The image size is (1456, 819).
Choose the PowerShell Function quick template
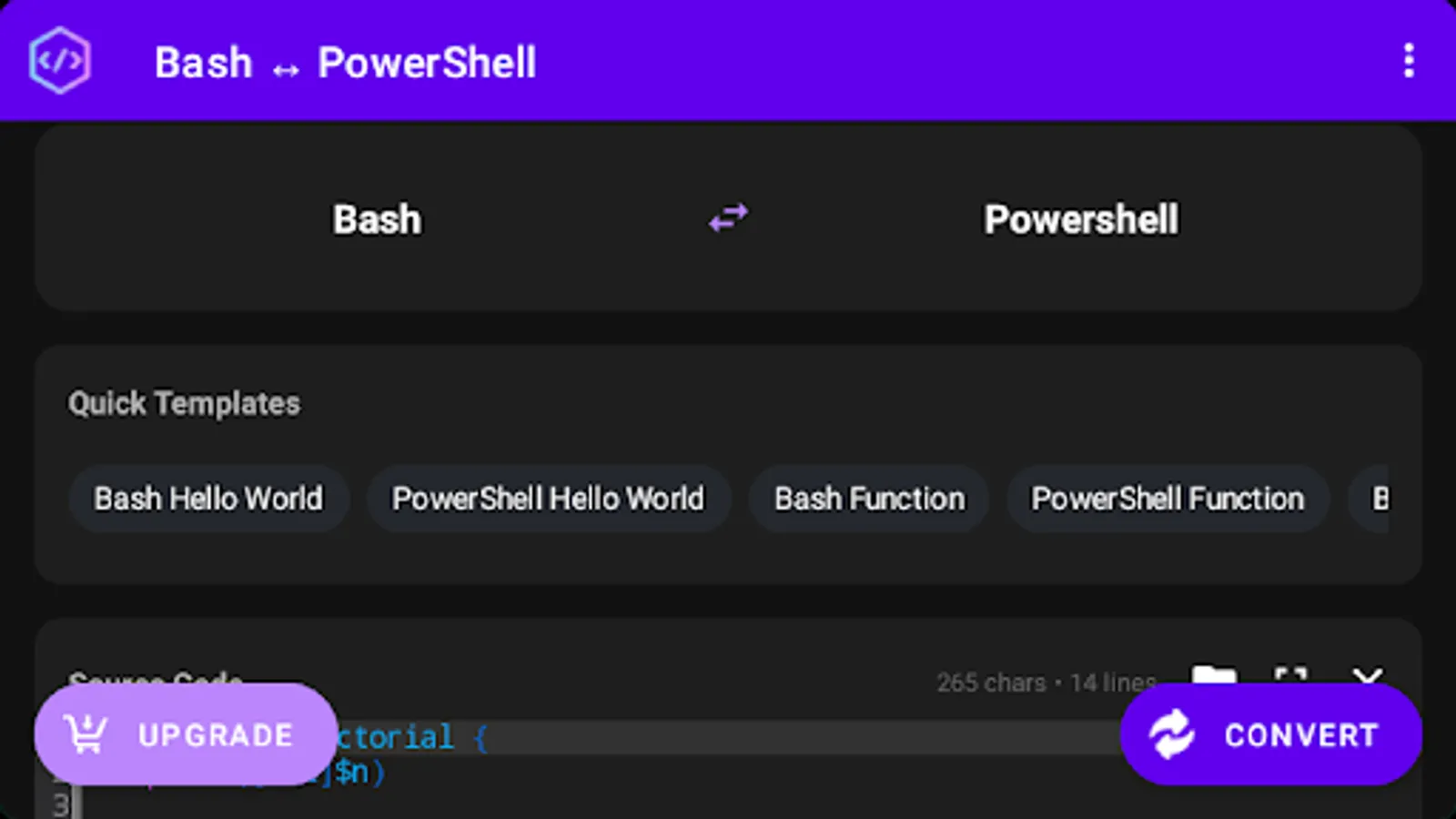tap(1168, 499)
